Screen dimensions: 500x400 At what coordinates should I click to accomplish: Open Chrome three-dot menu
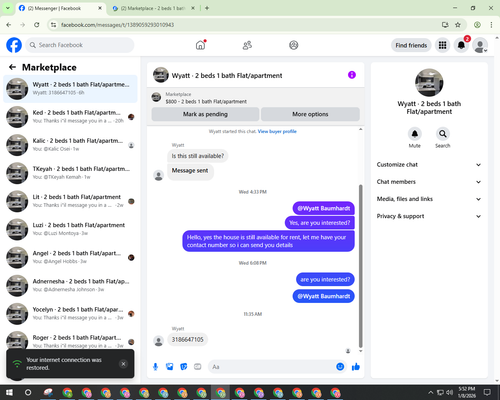491,25
